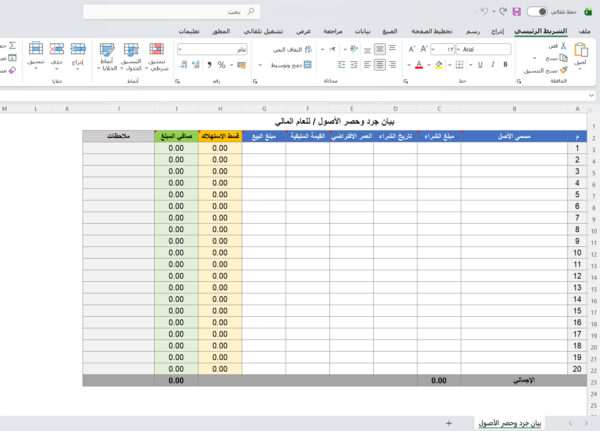The height and width of the screenshot is (431, 600).
Task: Click the Merge and Center icon
Action: click(x=308, y=65)
